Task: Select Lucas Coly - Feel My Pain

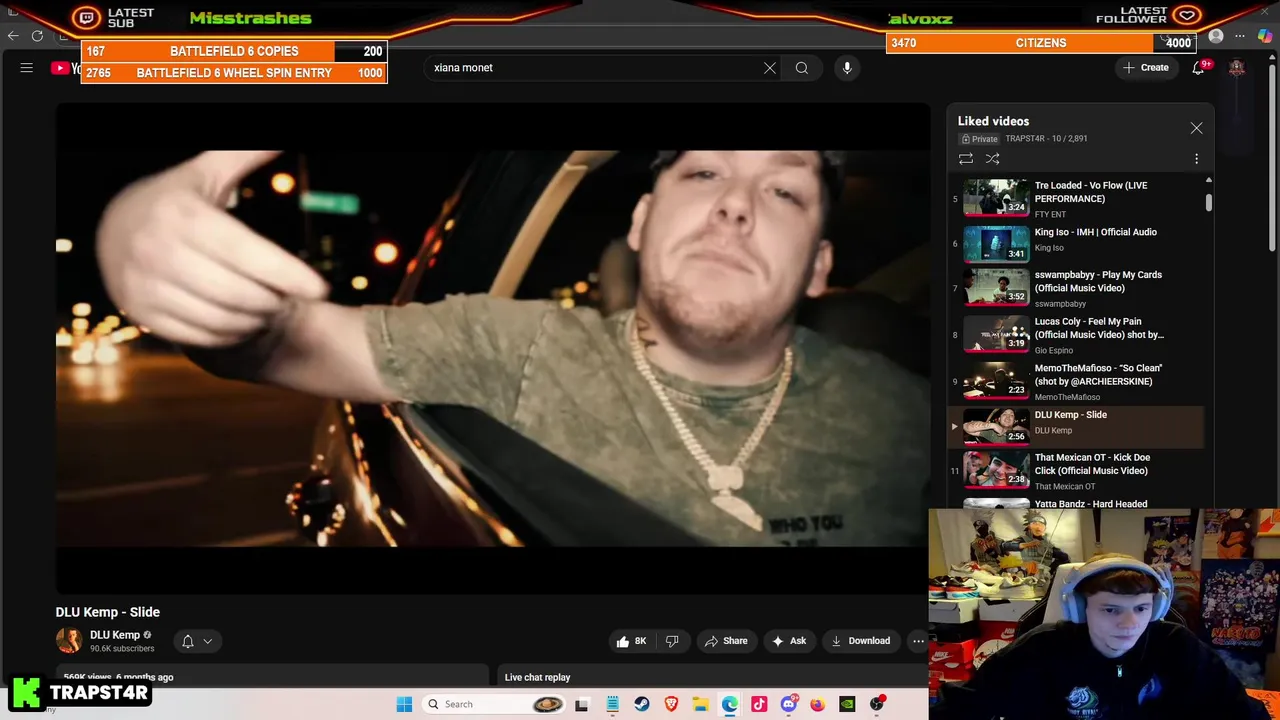Action: (1099, 328)
